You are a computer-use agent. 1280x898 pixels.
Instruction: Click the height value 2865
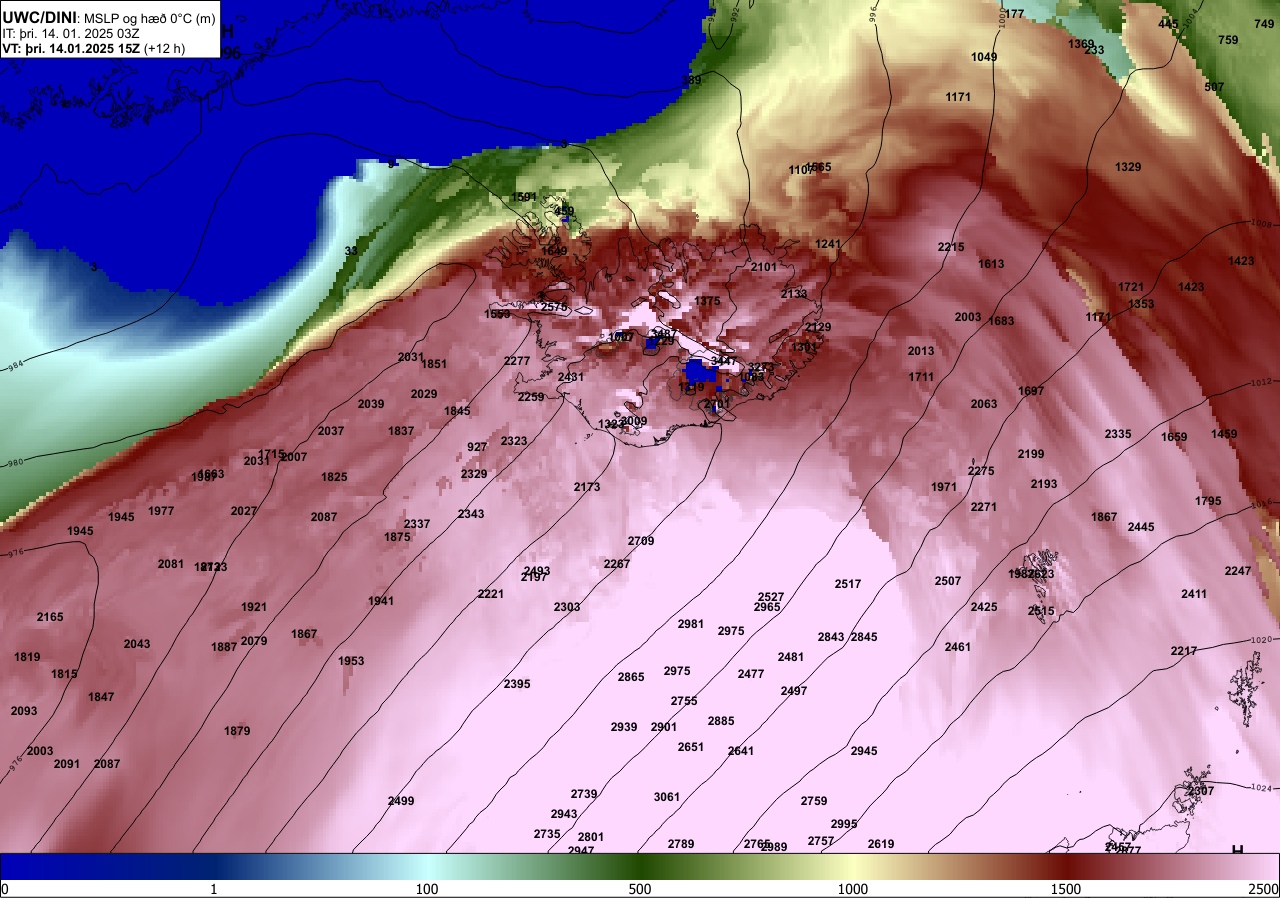point(631,677)
